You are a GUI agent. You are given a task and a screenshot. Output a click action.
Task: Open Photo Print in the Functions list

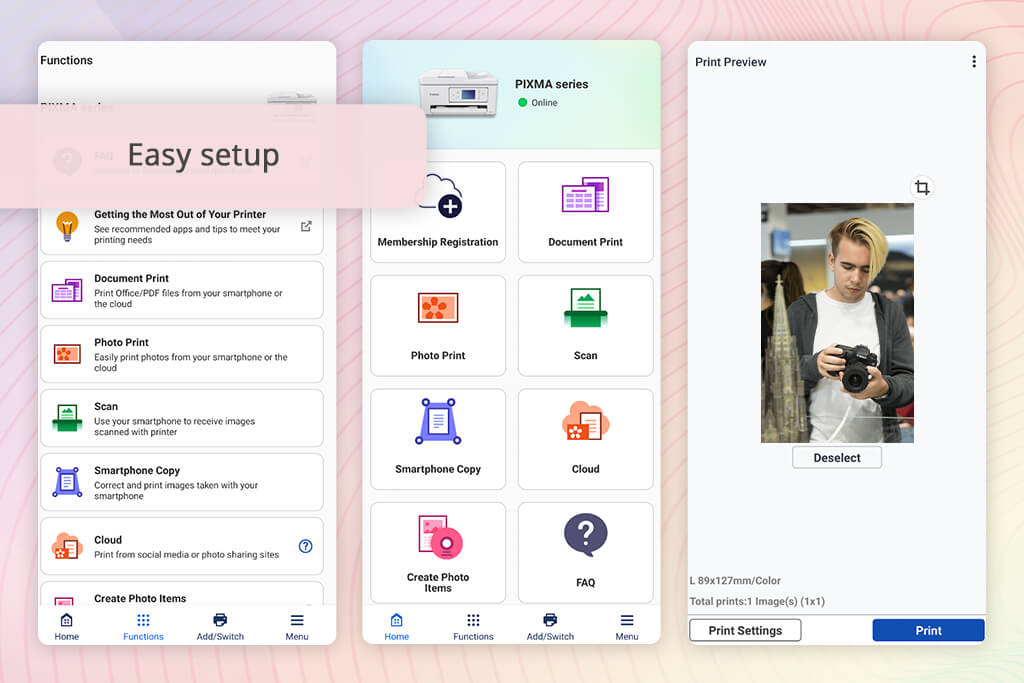pos(182,354)
